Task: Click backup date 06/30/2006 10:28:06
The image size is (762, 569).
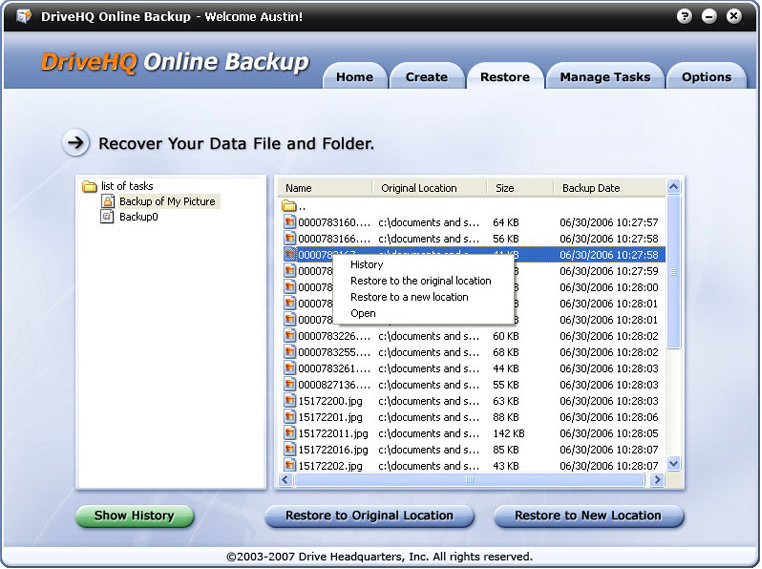Action: pos(609,417)
